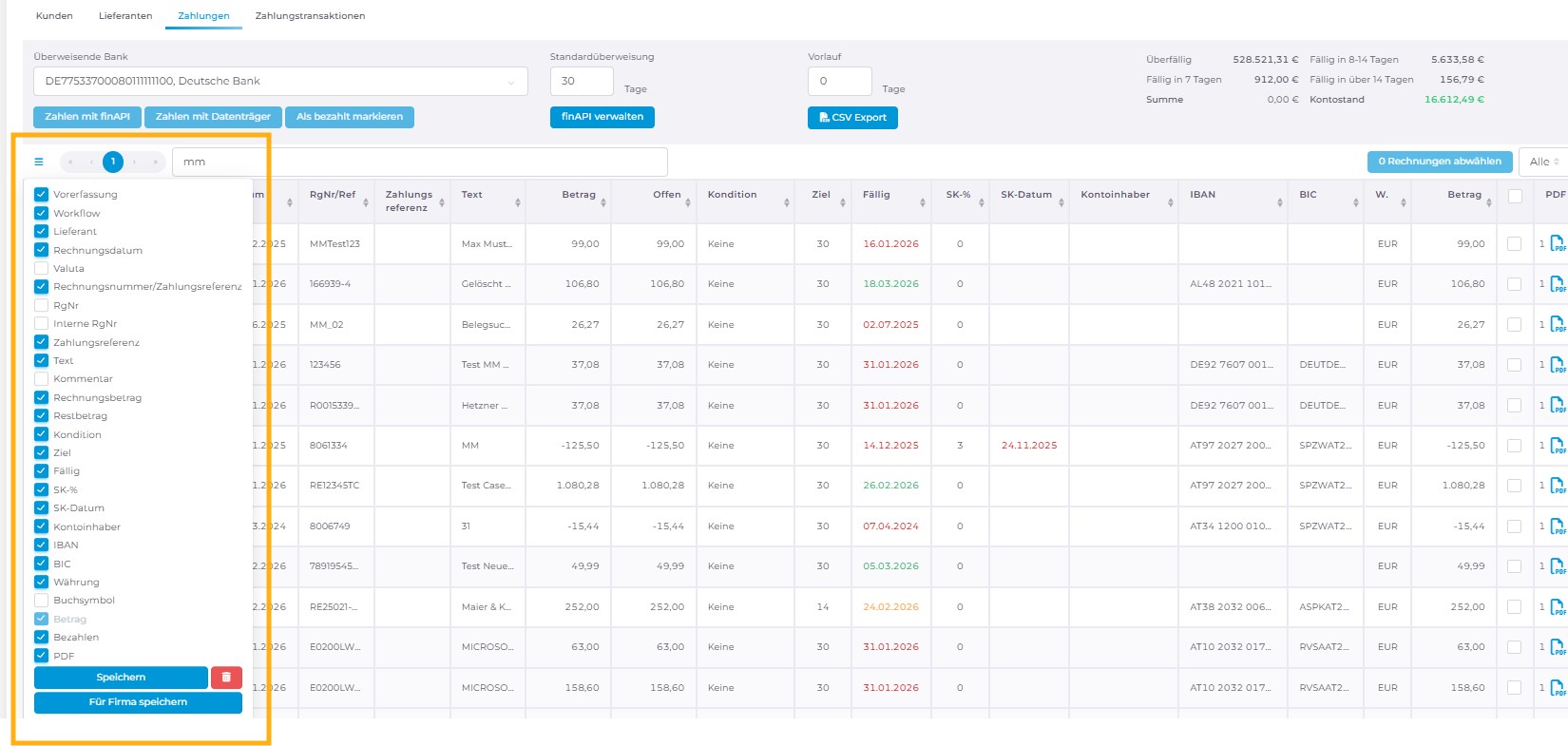
Task: Go to last page with double-arrow icon
Action: tap(156, 162)
